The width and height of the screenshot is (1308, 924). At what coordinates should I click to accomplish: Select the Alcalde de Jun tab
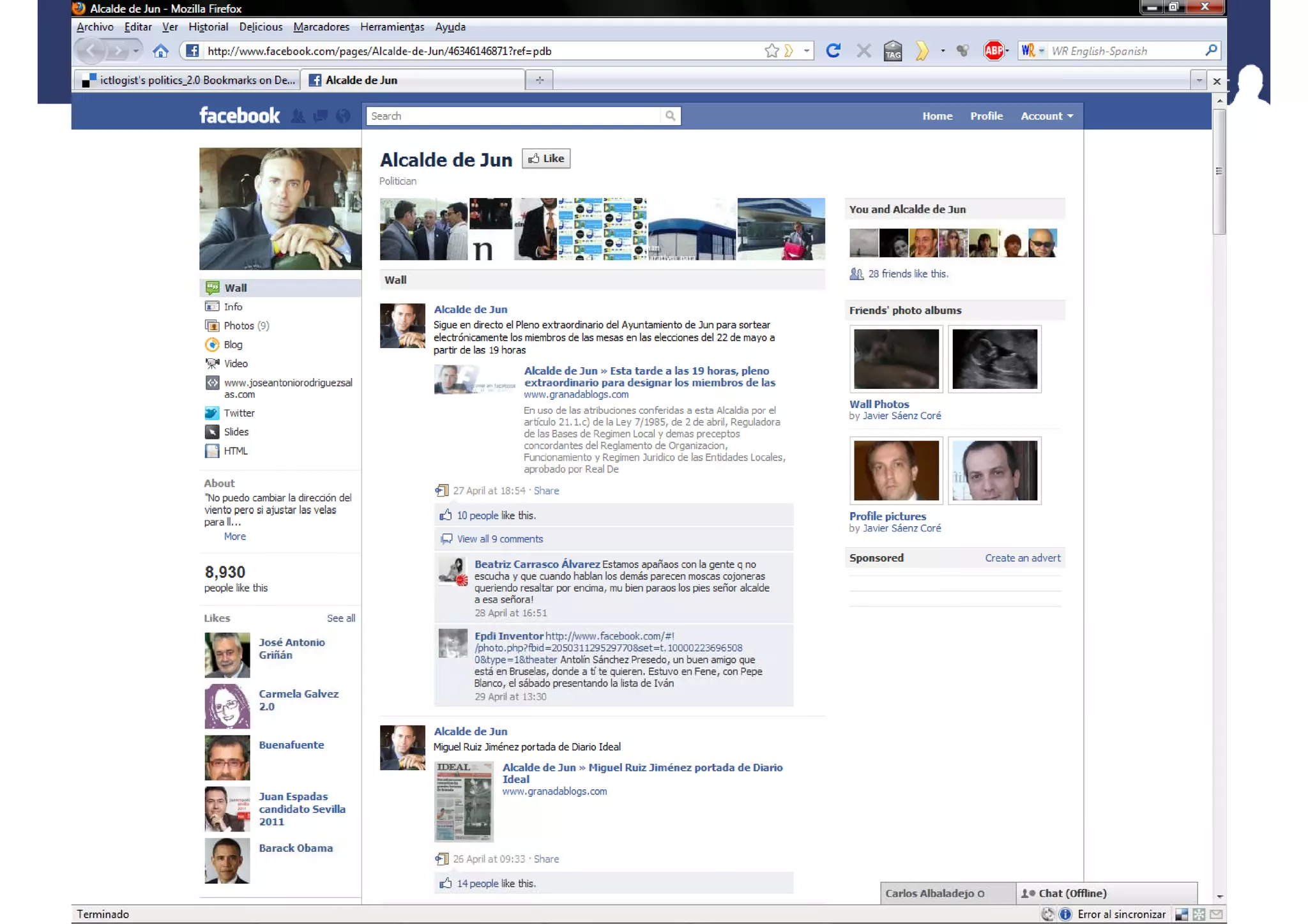coord(413,80)
